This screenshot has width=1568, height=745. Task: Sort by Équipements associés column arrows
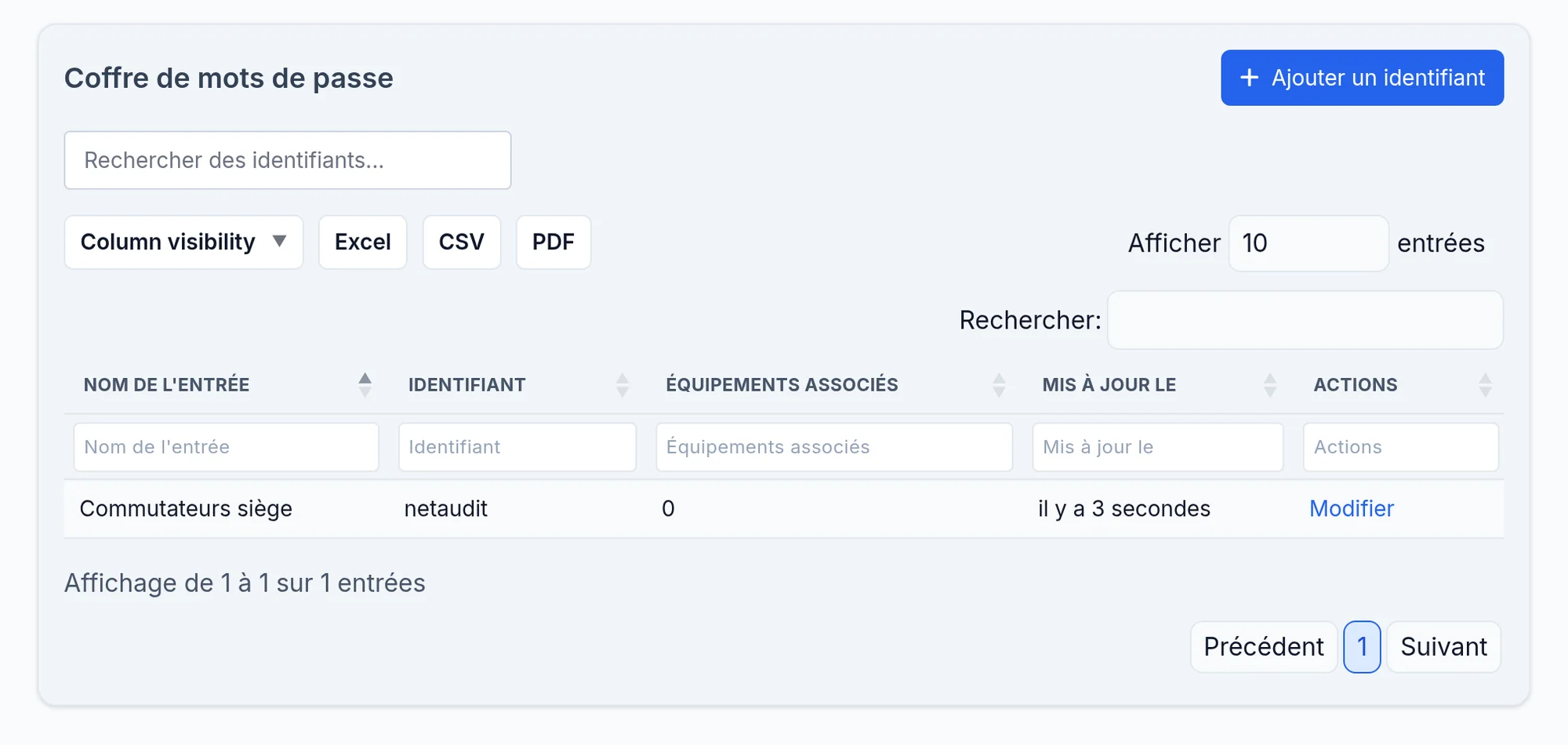(999, 384)
